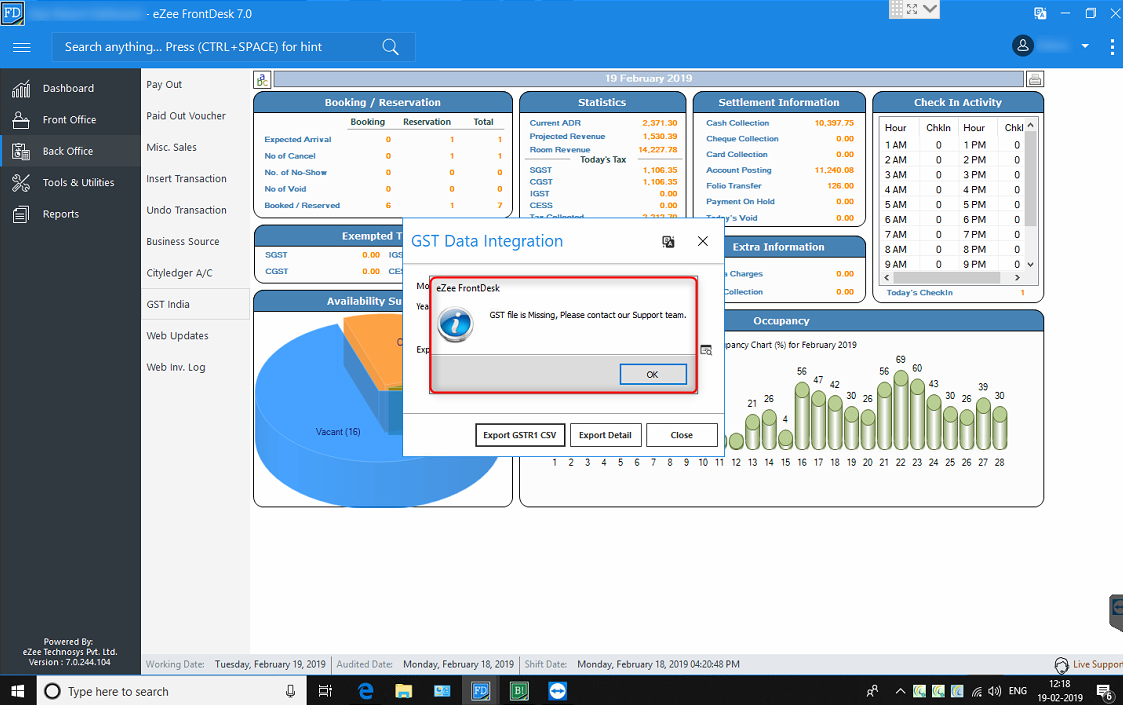
Task: Click the translate icon in title bar
Action: (1040, 13)
